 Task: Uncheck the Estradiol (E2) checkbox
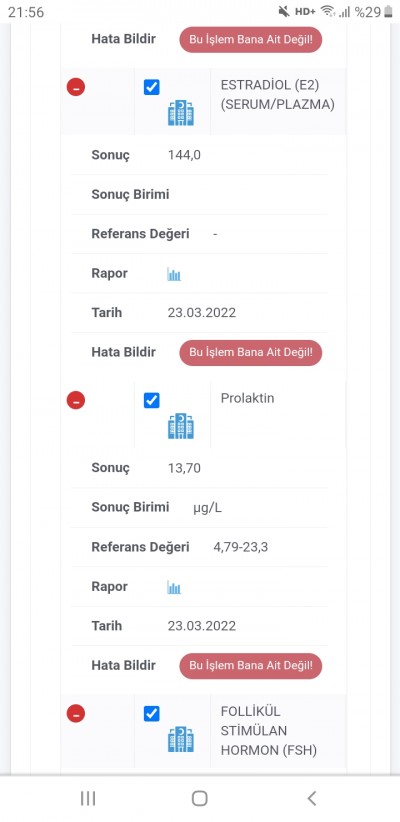click(x=152, y=87)
